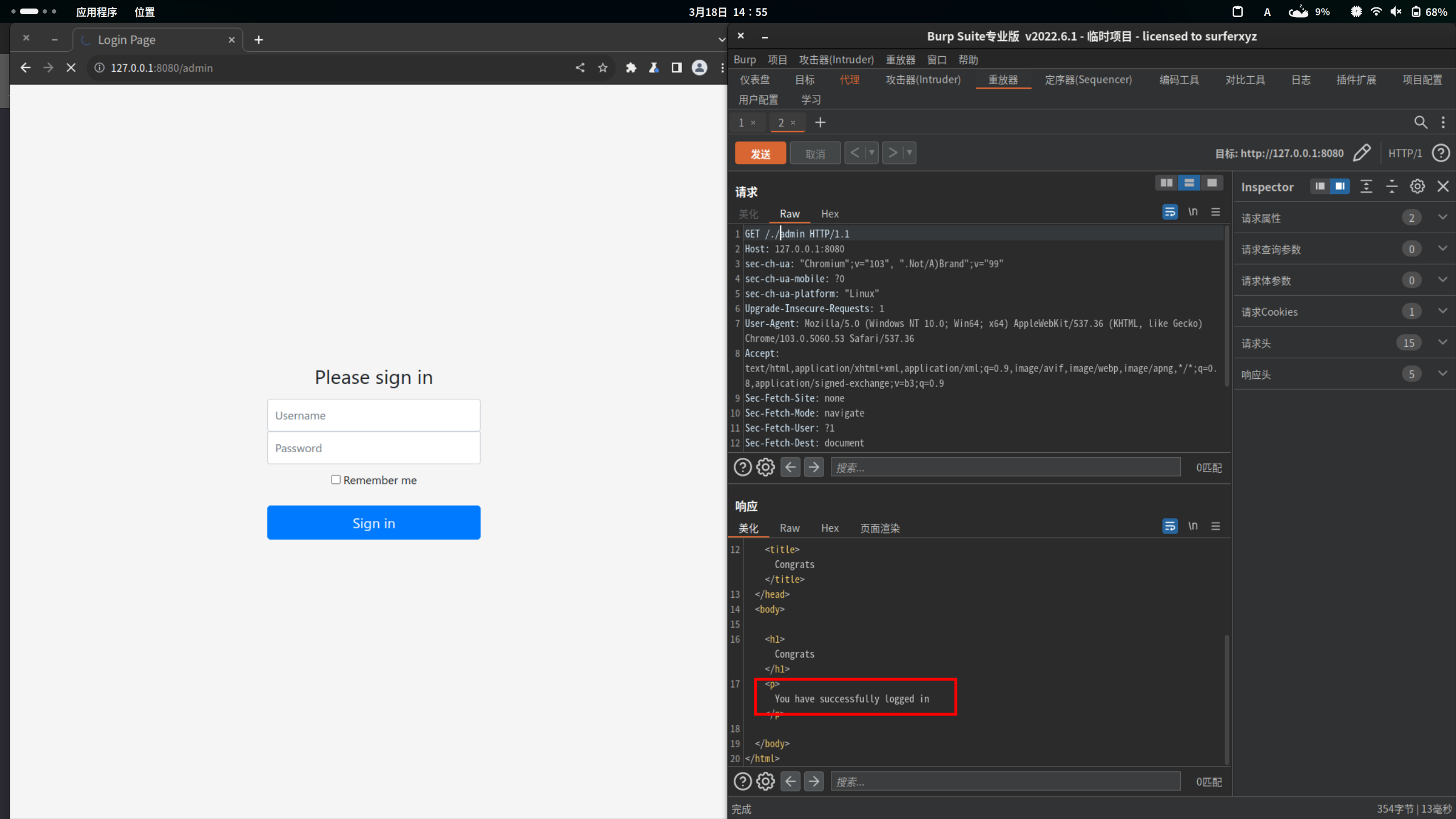
Task: Bookmark page with star icon
Action: click(x=603, y=68)
